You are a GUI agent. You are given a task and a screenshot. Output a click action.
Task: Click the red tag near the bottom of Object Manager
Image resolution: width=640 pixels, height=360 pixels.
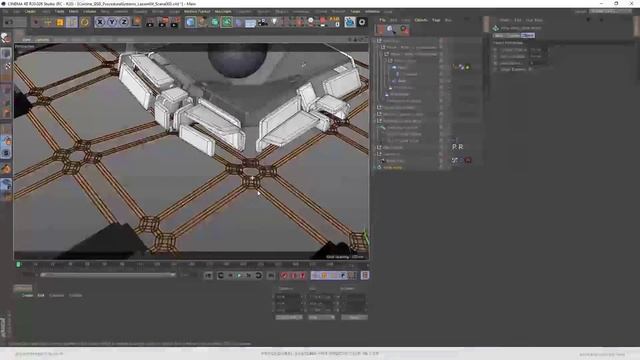(468, 160)
